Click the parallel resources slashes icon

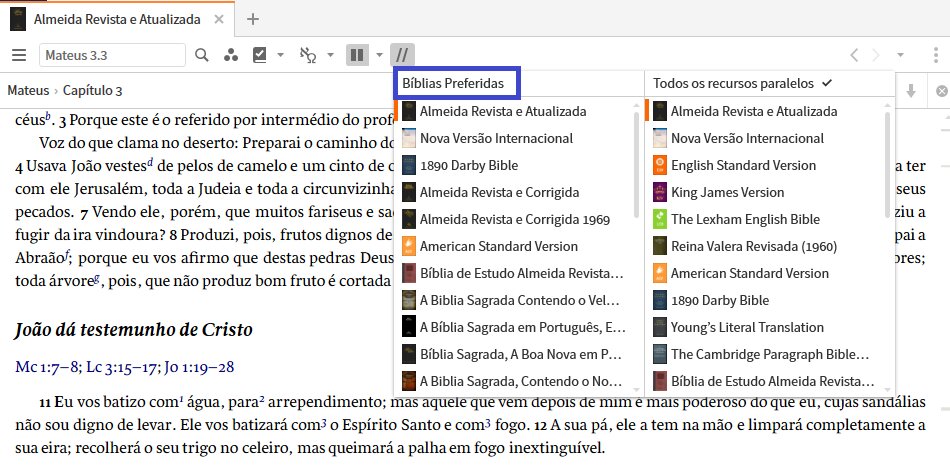[x=402, y=55]
